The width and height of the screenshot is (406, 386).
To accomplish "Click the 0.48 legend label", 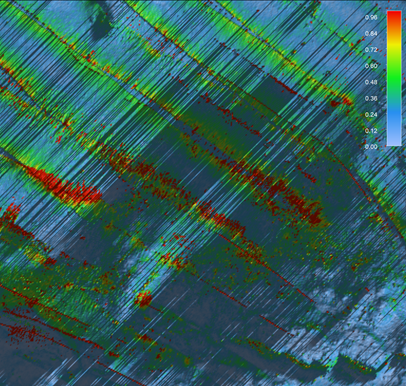I will click(371, 82).
